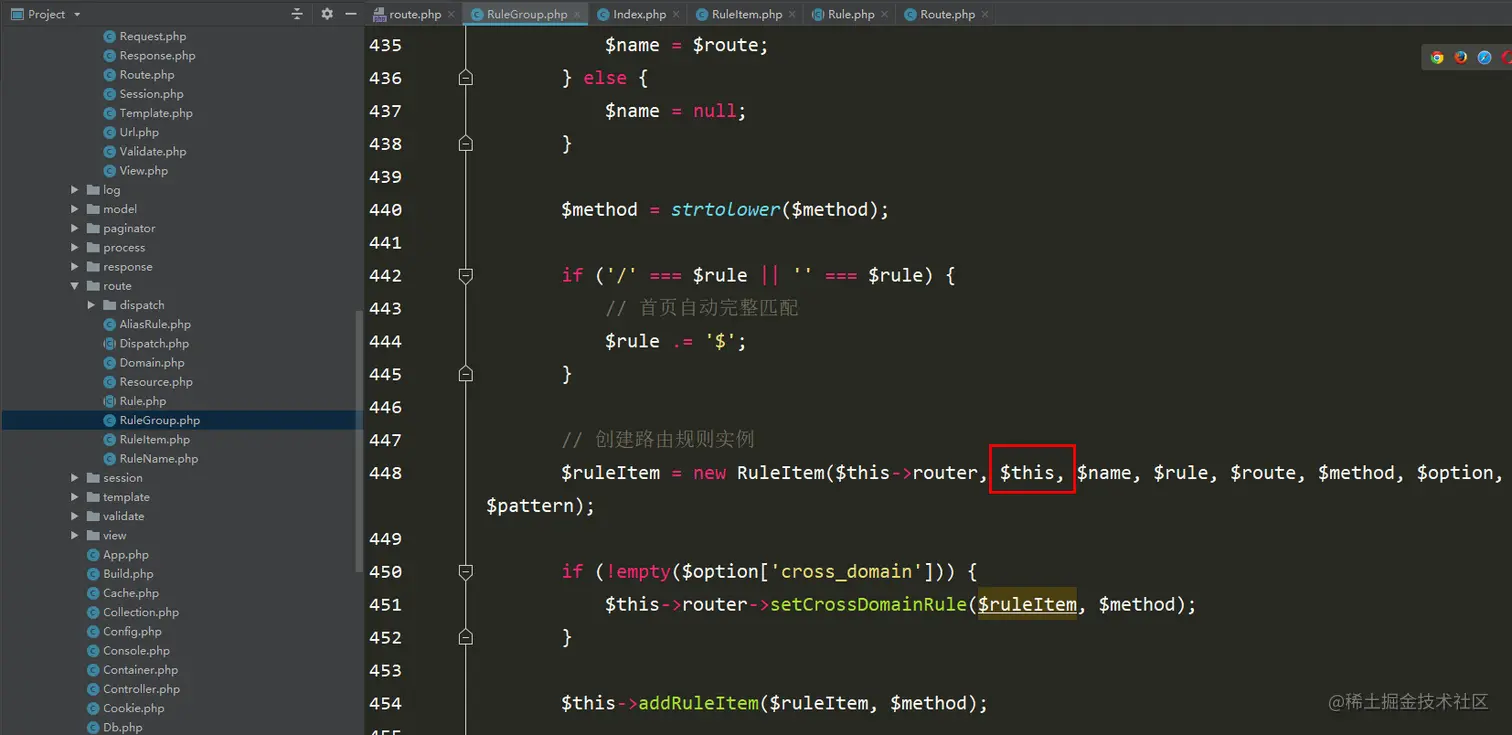Click fold end marker at line 452
The width and height of the screenshot is (1512, 735).
(x=465, y=637)
